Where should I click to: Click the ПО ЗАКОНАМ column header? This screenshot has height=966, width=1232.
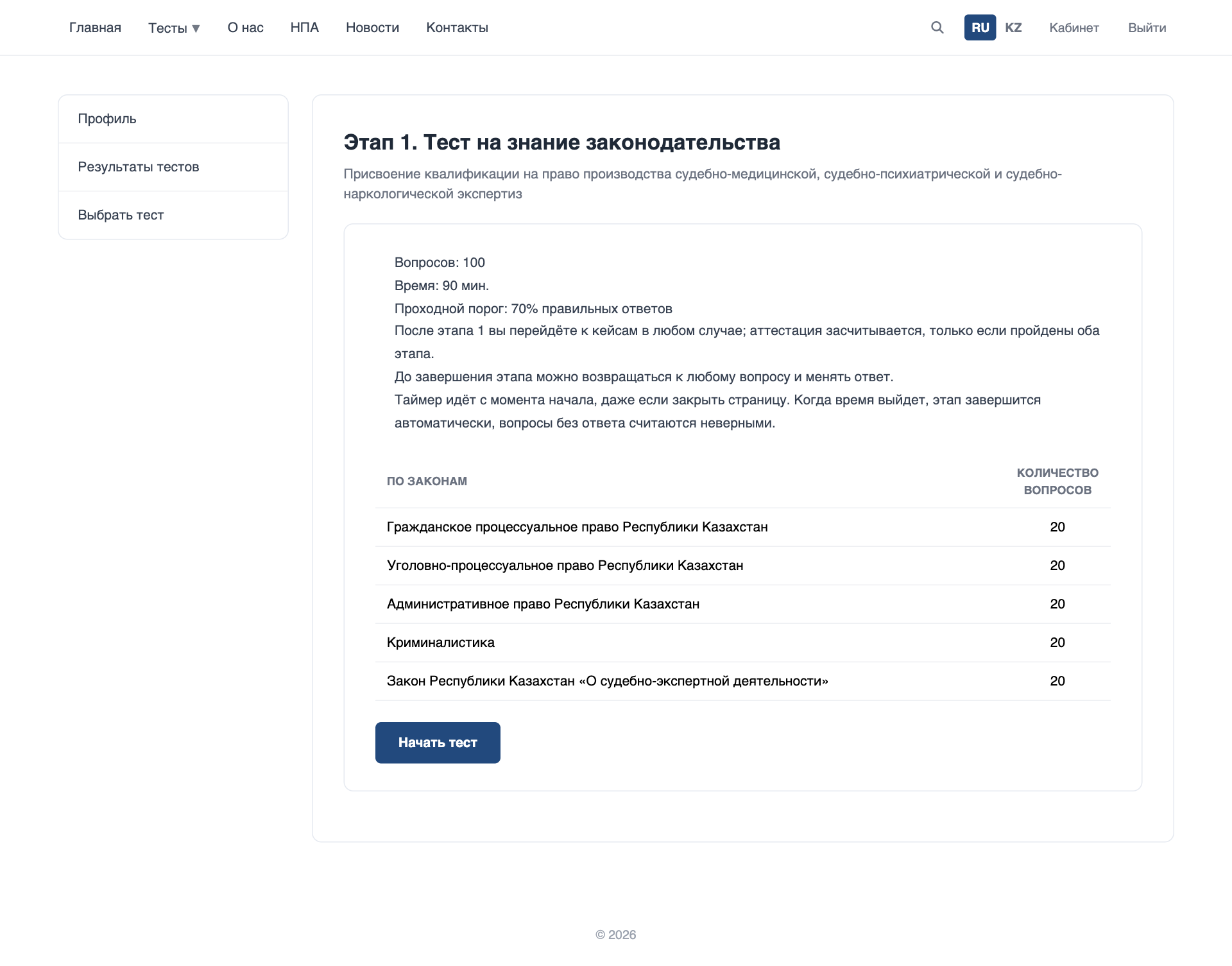(x=427, y=481)
